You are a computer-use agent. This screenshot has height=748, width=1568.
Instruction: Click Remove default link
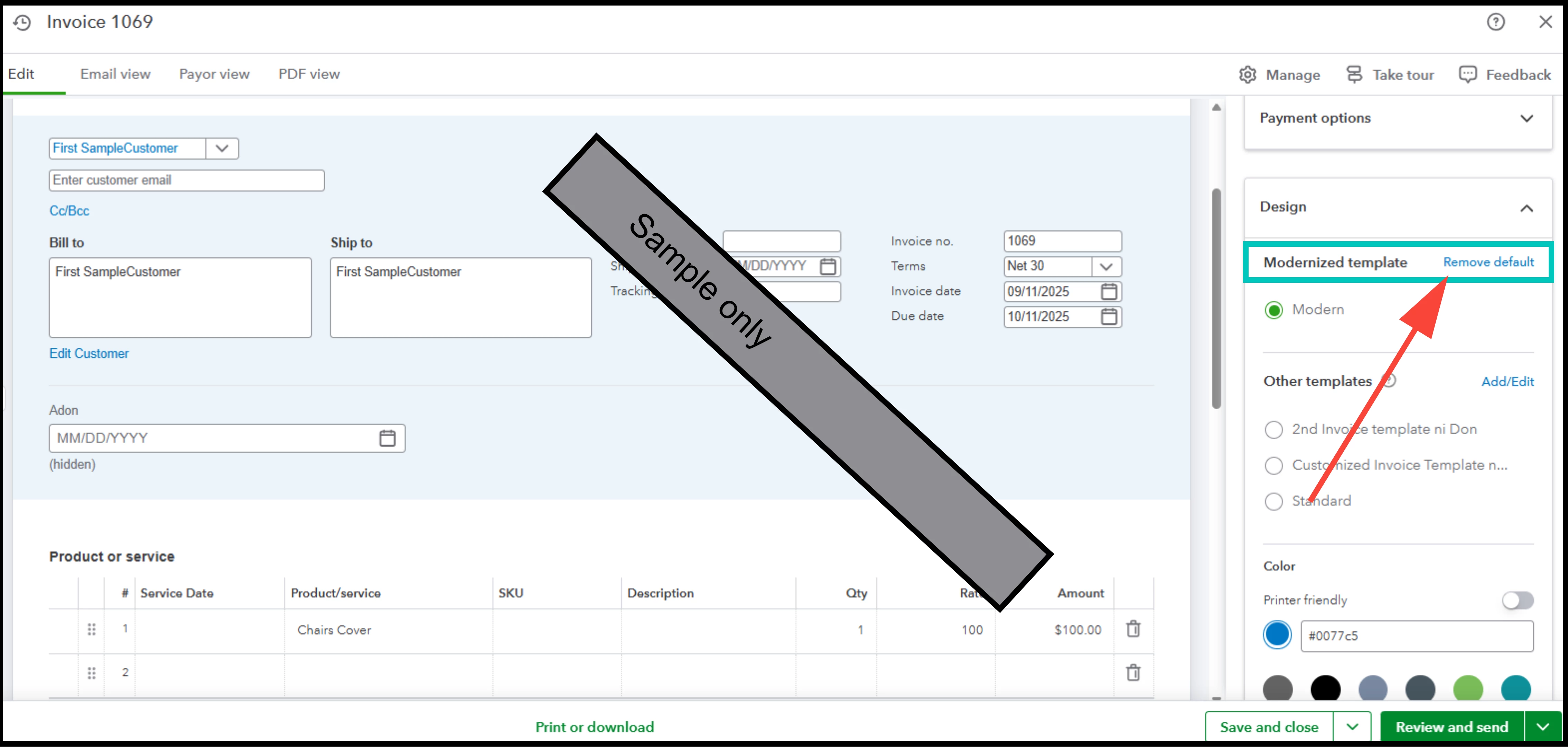(1488, 262)
